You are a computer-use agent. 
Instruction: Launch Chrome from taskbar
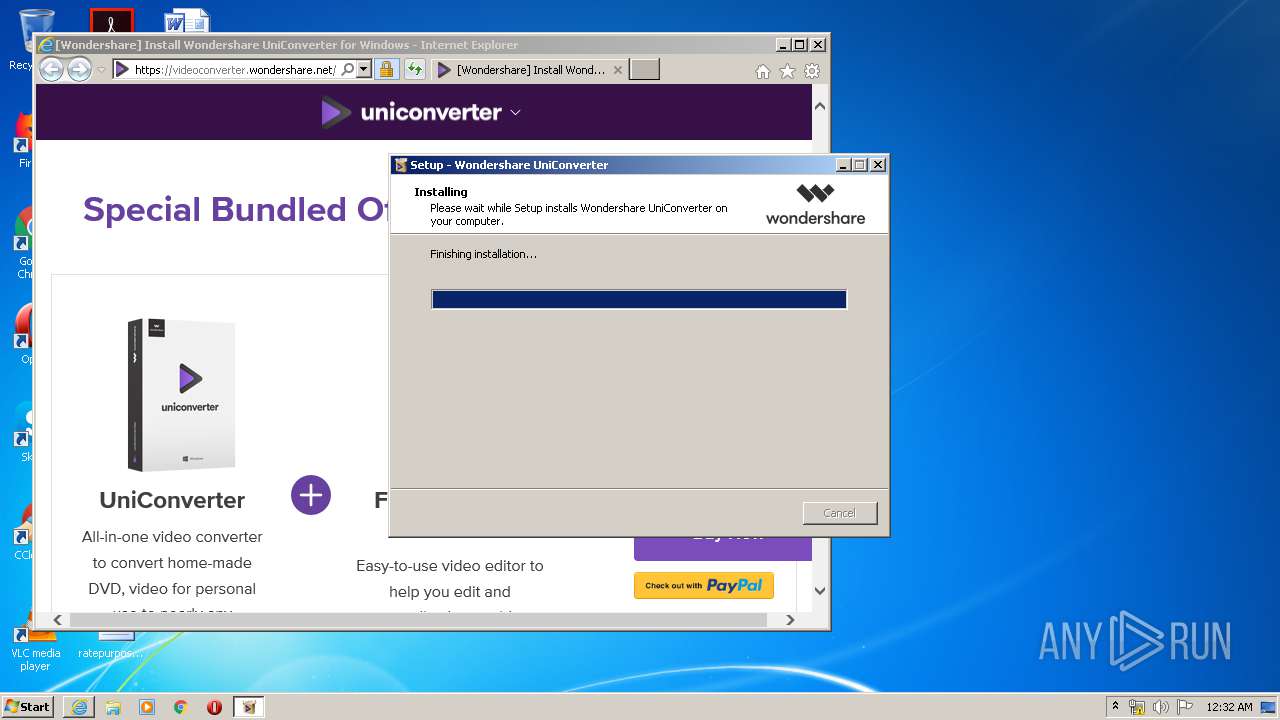[x=181, y=707]
